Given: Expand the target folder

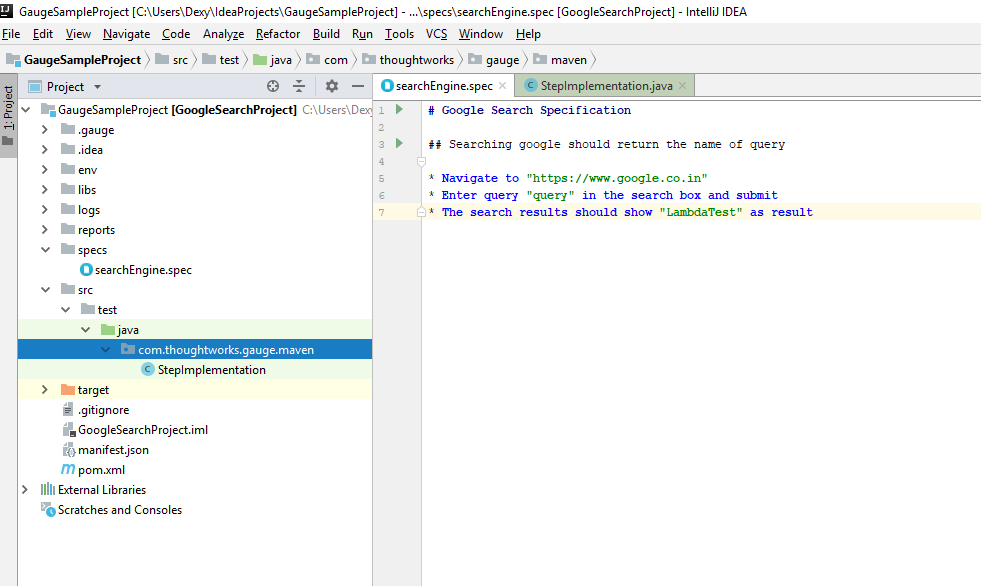Looking at the screenshot, I should 45,390.
